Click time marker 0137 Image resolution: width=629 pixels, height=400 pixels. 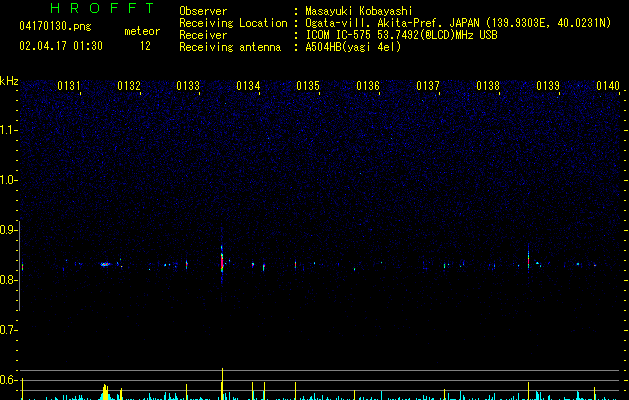click(x=428, y=86)
